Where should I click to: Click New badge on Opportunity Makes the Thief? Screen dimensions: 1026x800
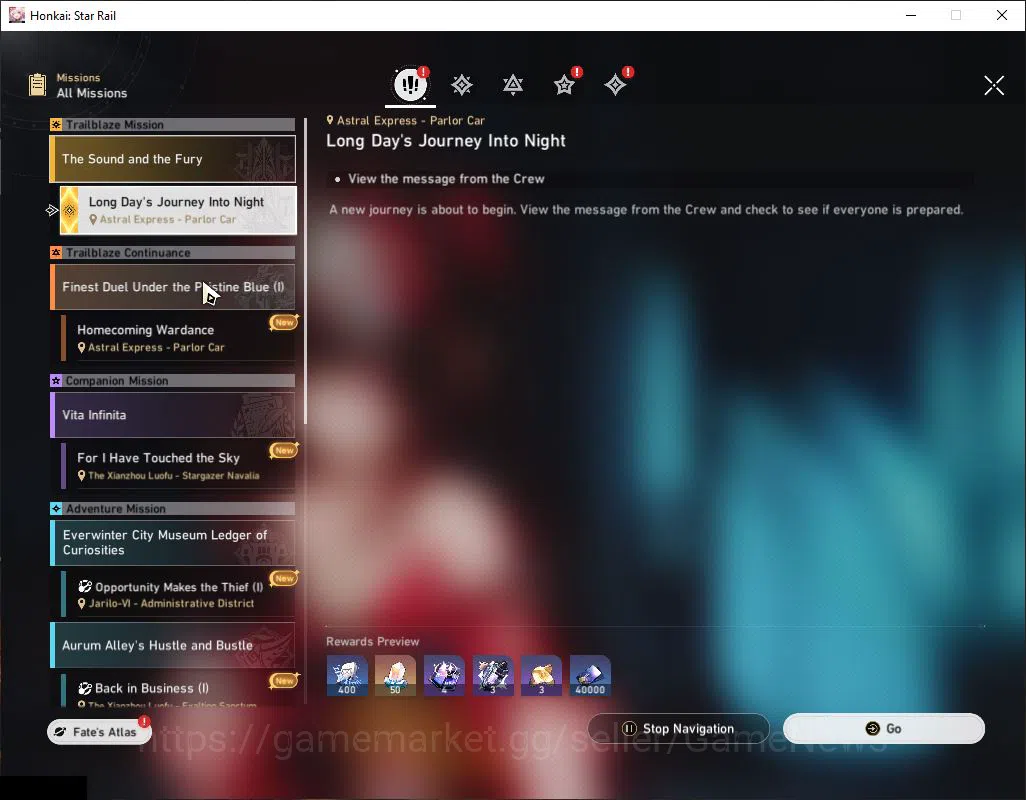click(x=284, y=578)
